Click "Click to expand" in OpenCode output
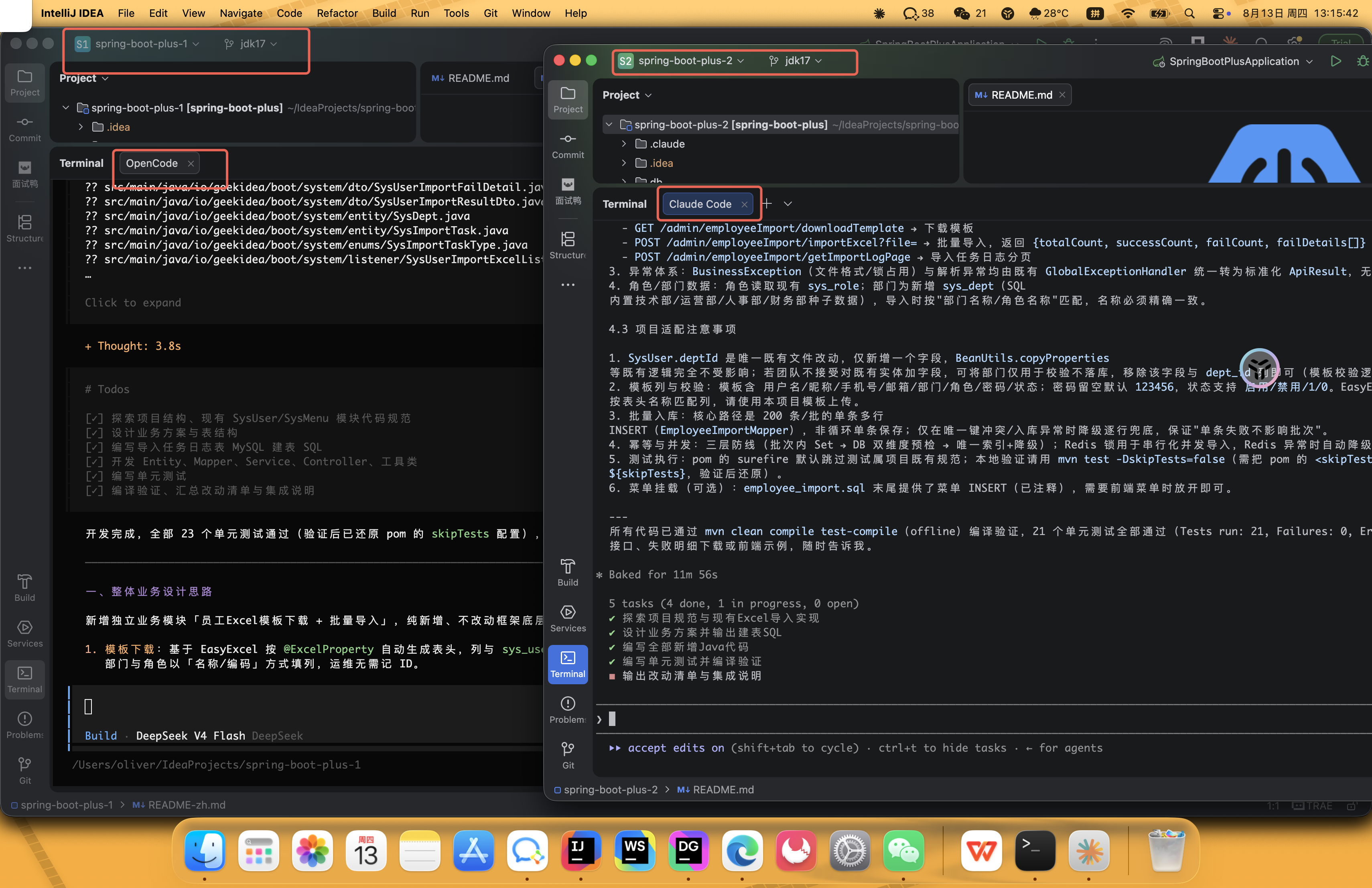1372x888 pixels. click(x=133, y=302)
